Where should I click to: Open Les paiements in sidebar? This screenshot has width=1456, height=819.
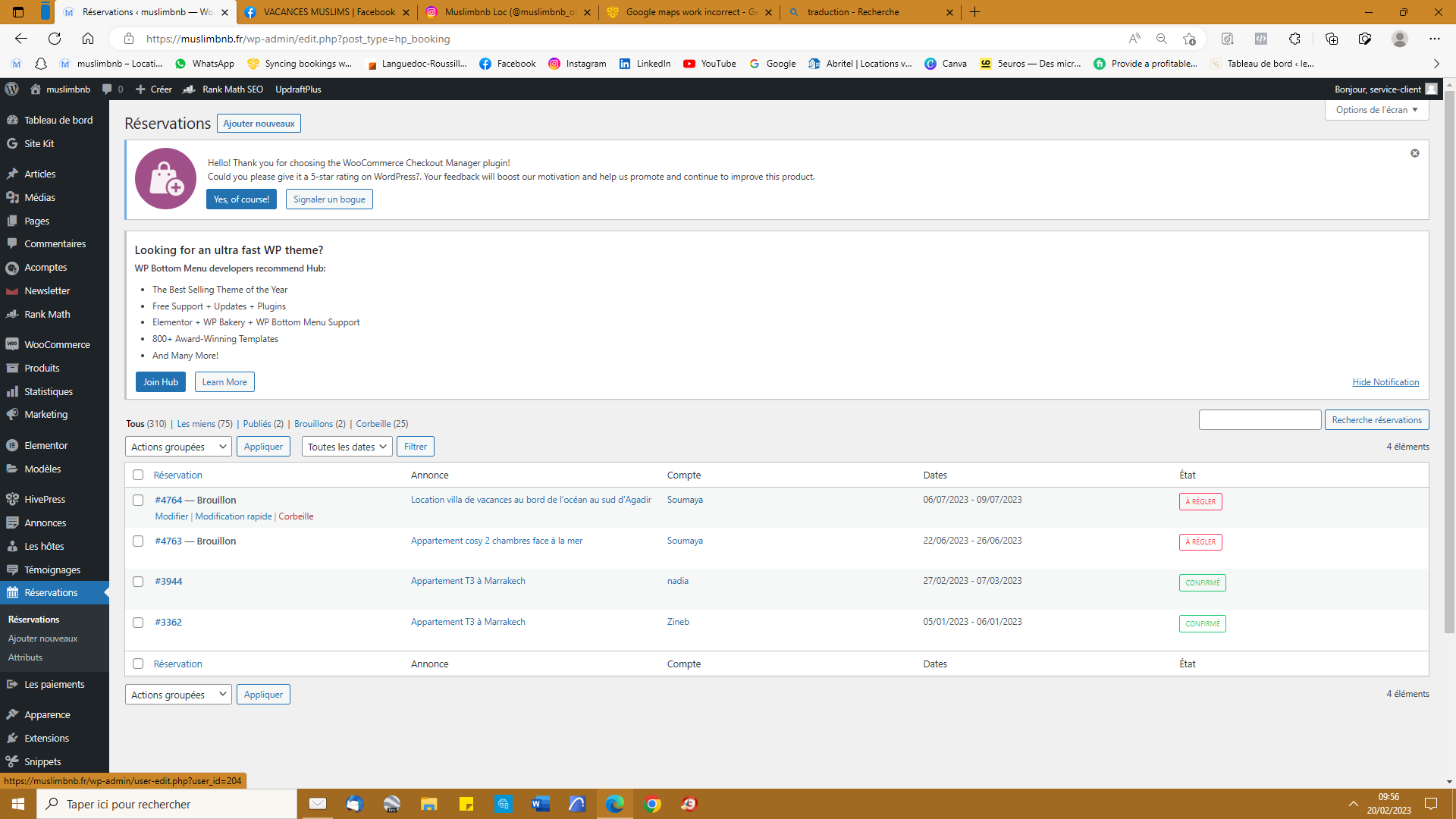point(55,684)
